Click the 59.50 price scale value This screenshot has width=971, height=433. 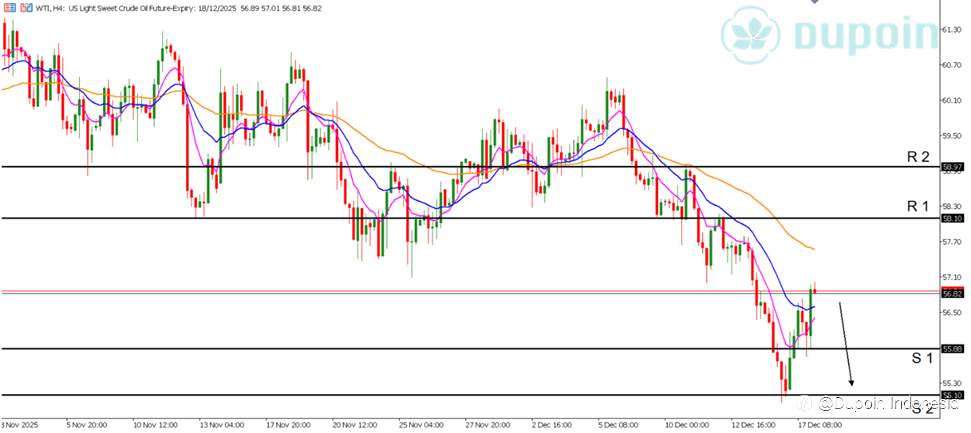tap(951, 136)
